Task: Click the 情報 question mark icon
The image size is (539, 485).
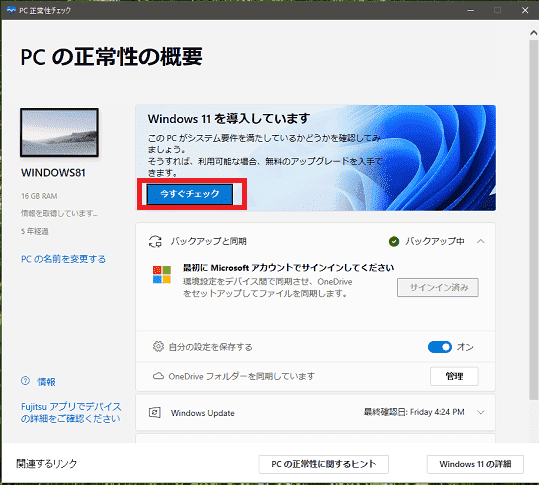Action: pos(25,381)
